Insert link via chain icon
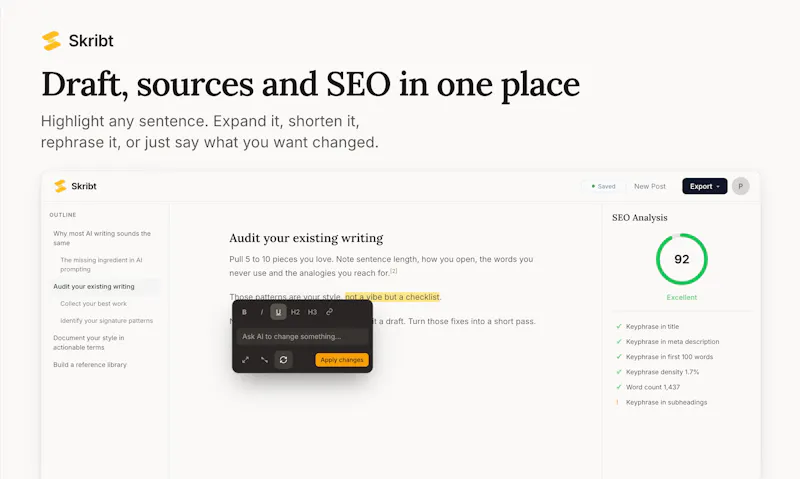The height and width of the screenshot is (479, 800). point(330,312)
